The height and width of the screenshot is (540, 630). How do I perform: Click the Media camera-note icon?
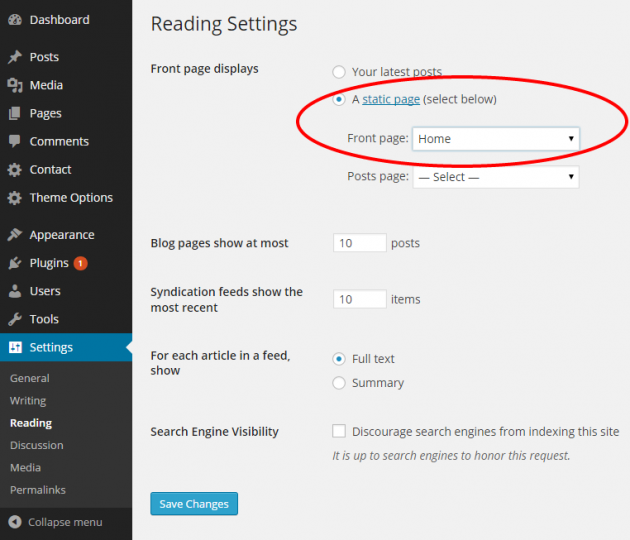pyautogui.click(x=15, y=85)
